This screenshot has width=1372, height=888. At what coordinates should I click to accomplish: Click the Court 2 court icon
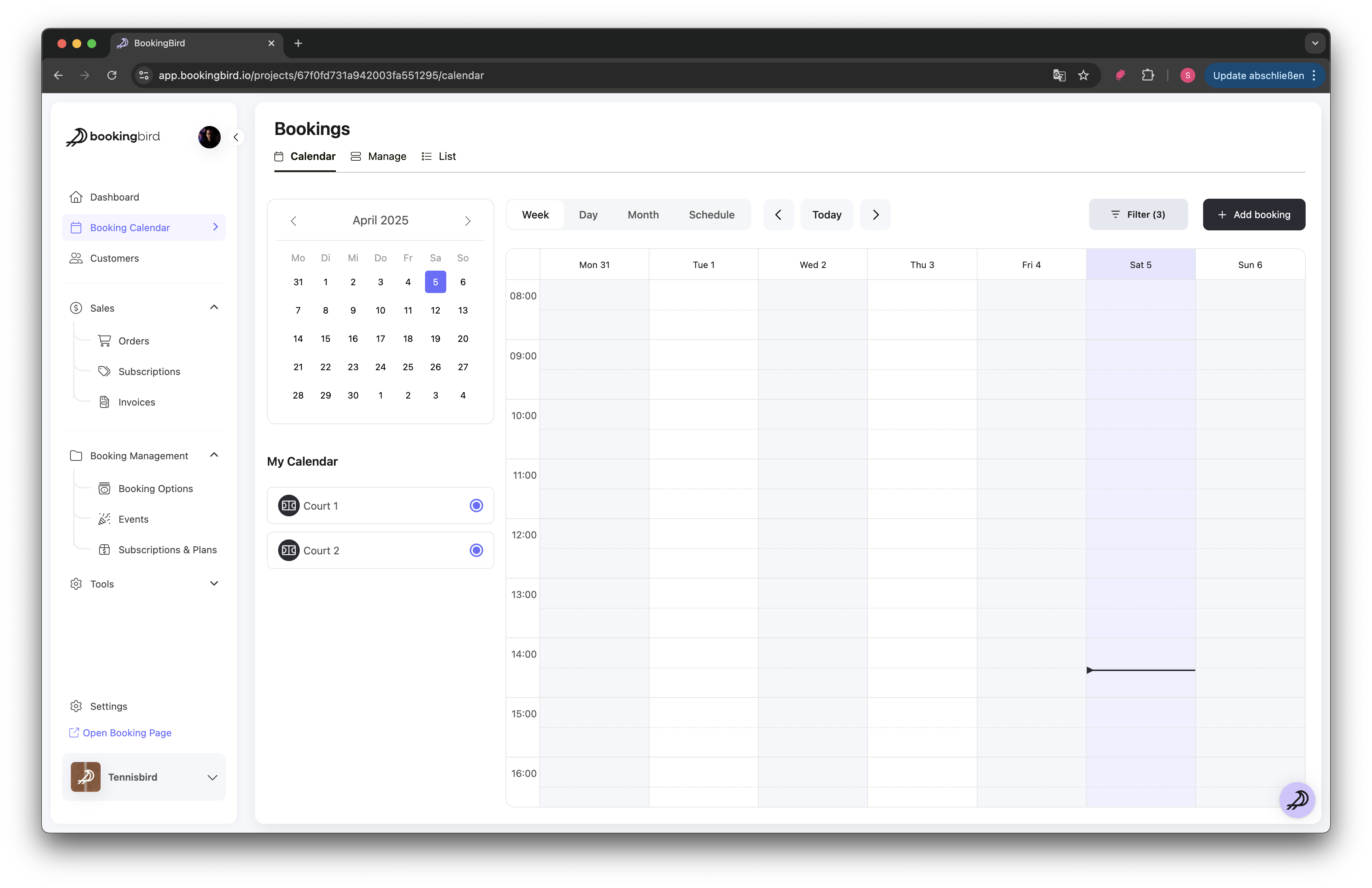click(289, 550)
